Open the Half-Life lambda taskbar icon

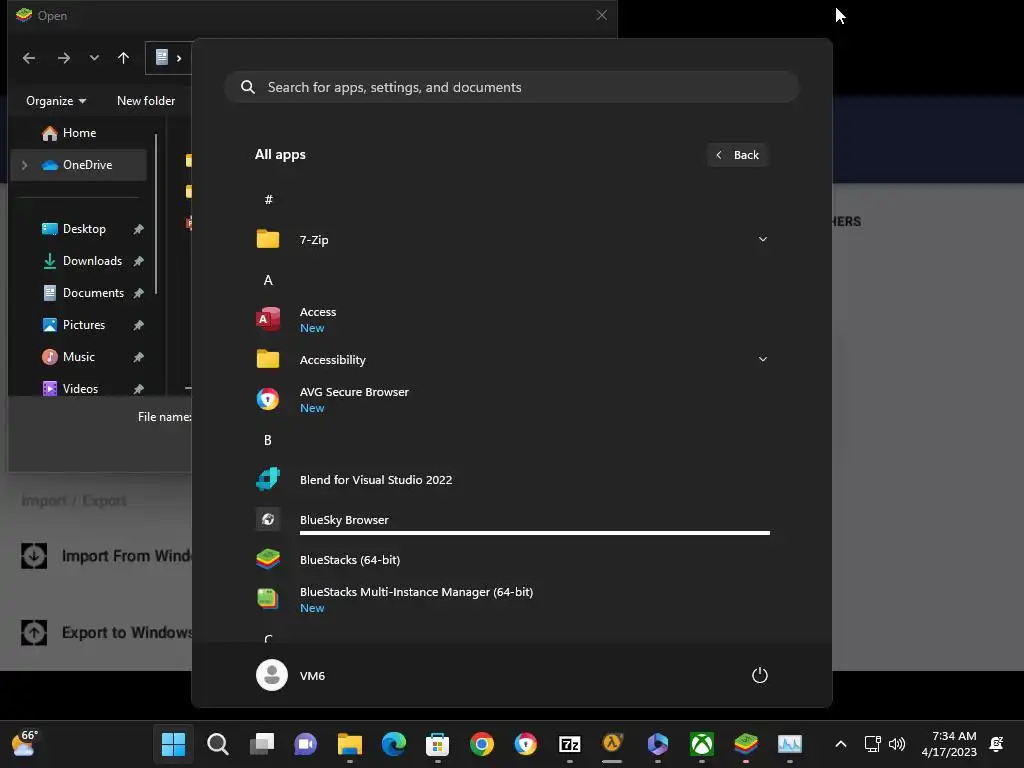[613, 744]
